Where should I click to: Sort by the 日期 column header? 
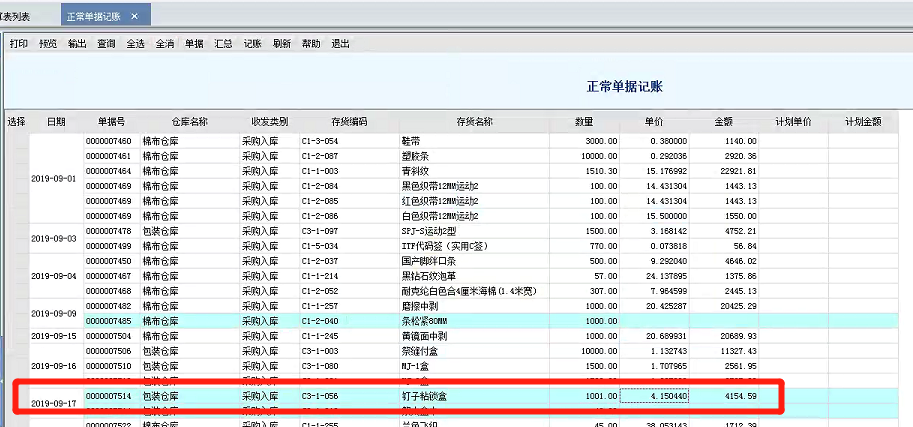56,122
